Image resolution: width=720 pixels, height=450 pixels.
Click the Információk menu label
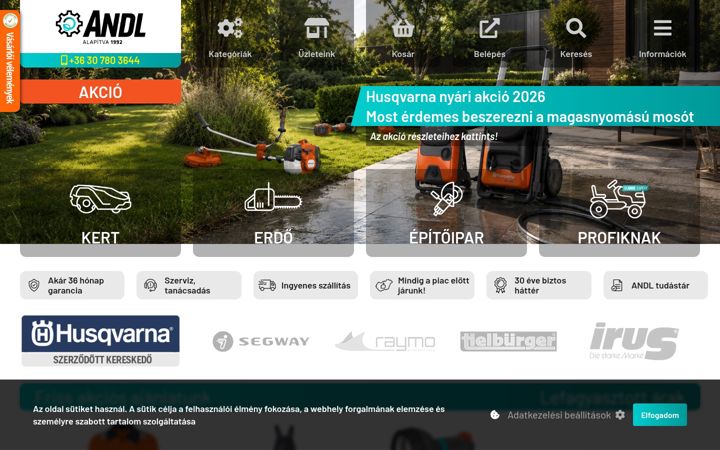(x=662, y=54)
